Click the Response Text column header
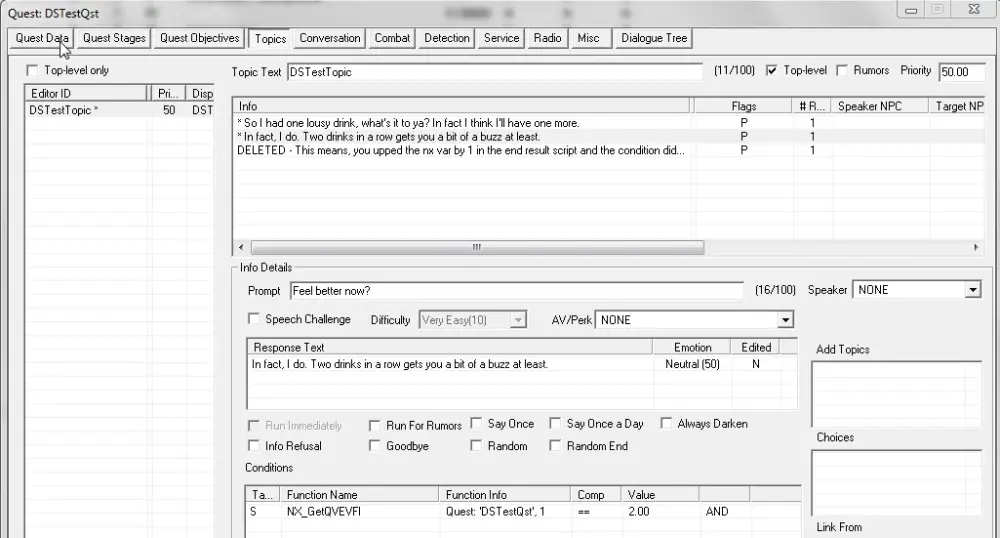The image size is (1000, 538). point(450,347)
